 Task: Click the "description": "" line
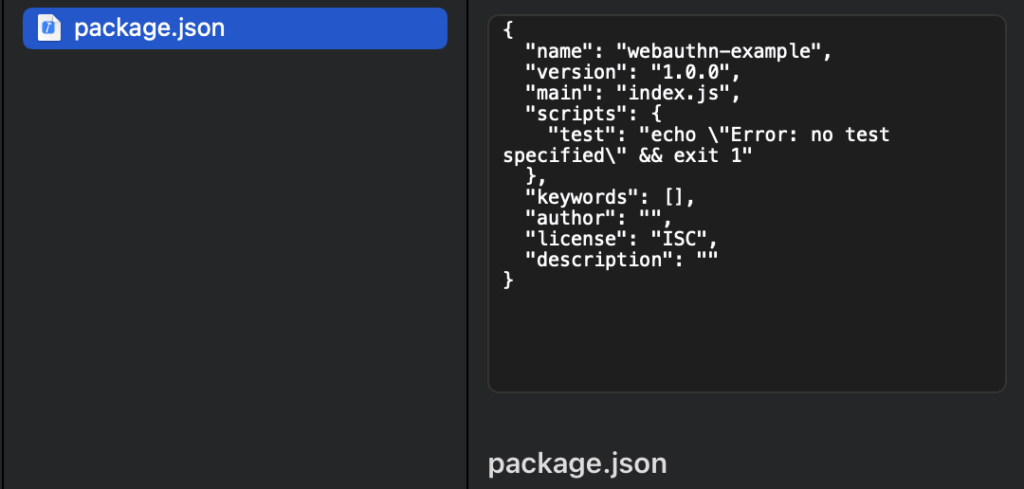coord(620,259)
